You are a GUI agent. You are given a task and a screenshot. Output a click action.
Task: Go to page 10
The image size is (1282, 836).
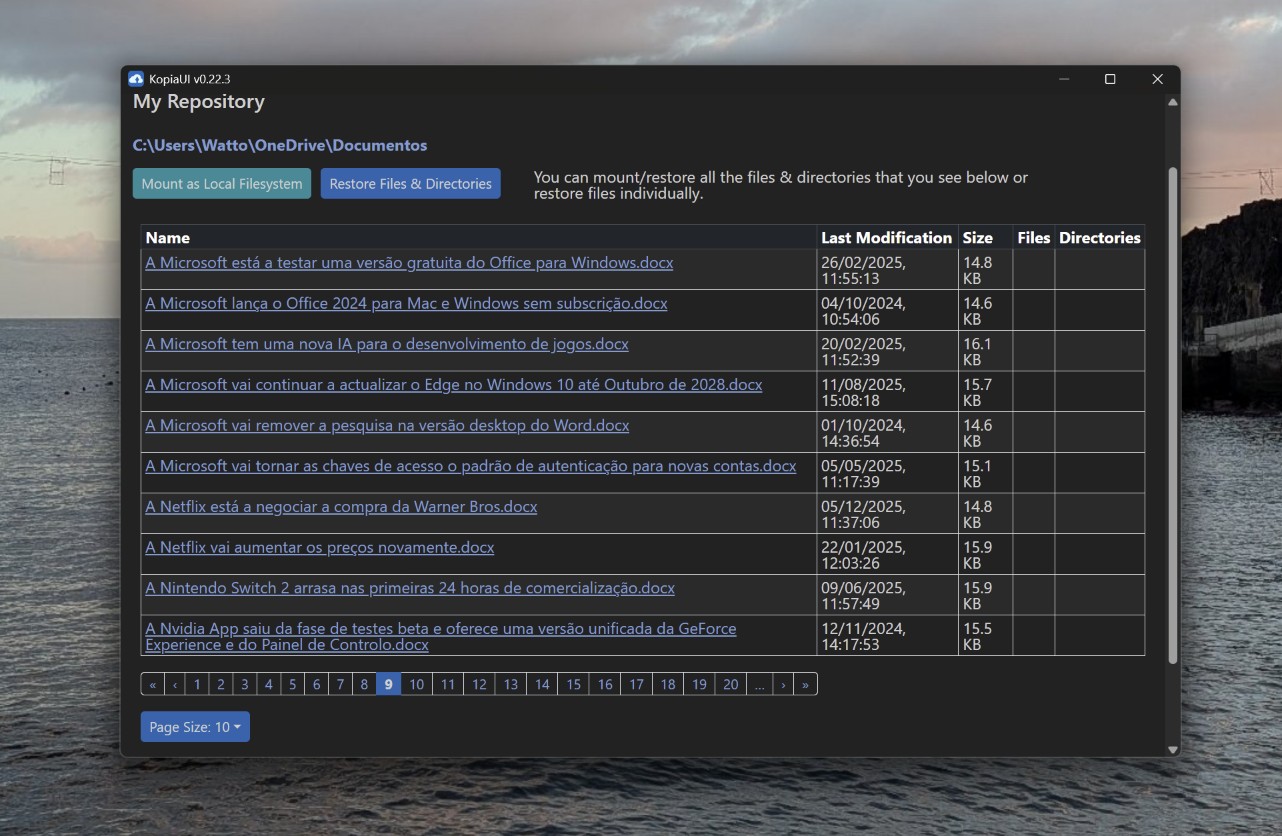click(x=417, y=684)
